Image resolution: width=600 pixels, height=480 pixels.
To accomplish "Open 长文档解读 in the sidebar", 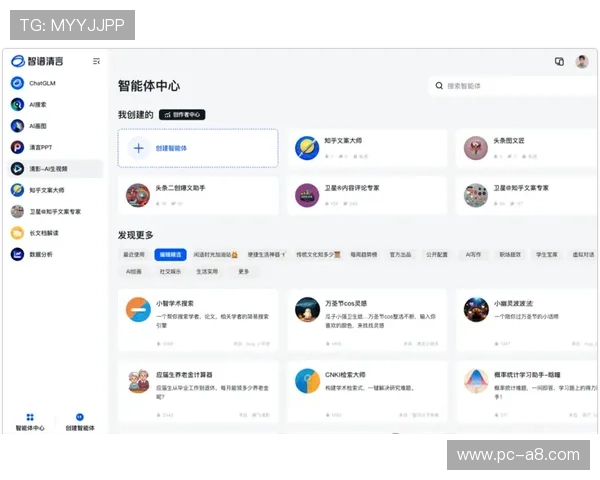I will pos(55,233).
